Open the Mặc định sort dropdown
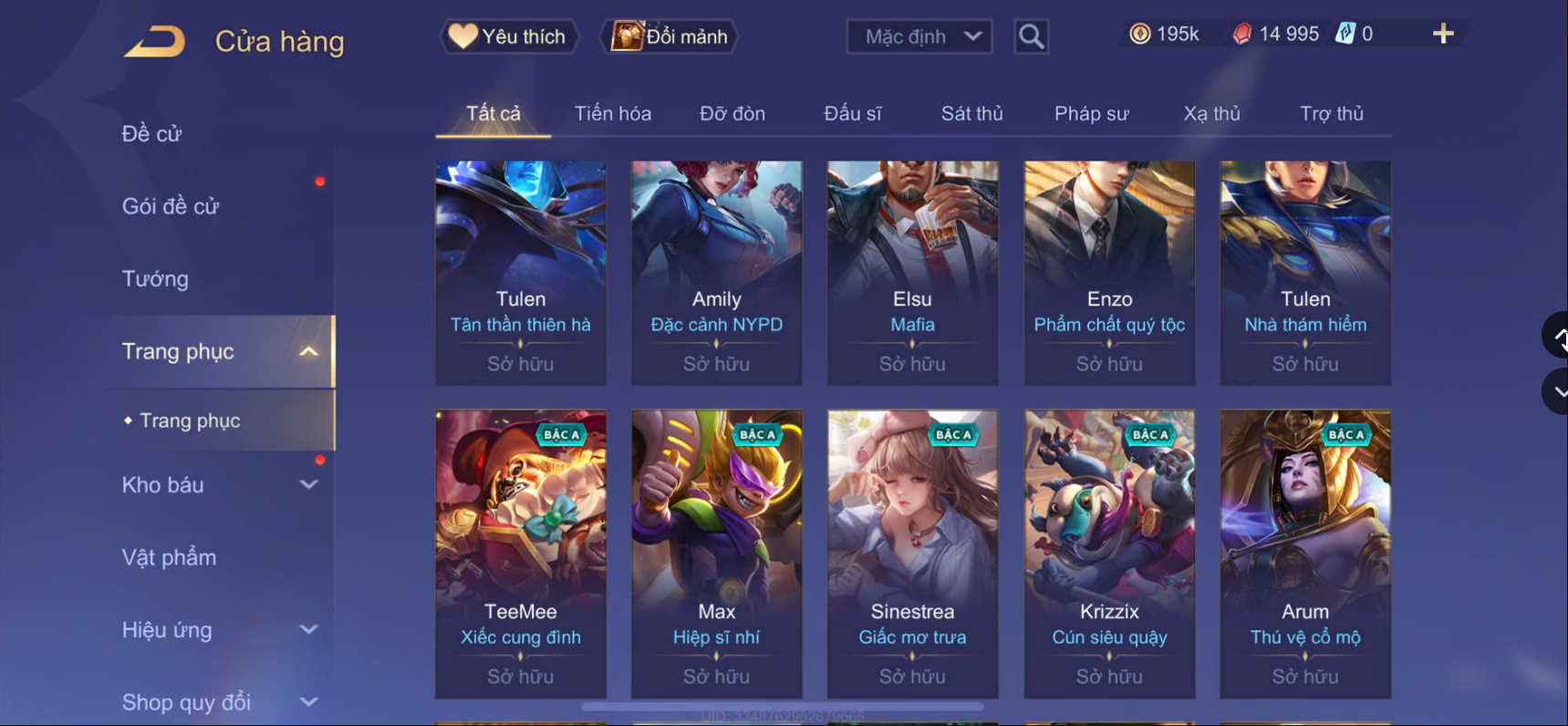This screenshot has width=1568, height=726. pyautogui.click(x=919, y=36)
